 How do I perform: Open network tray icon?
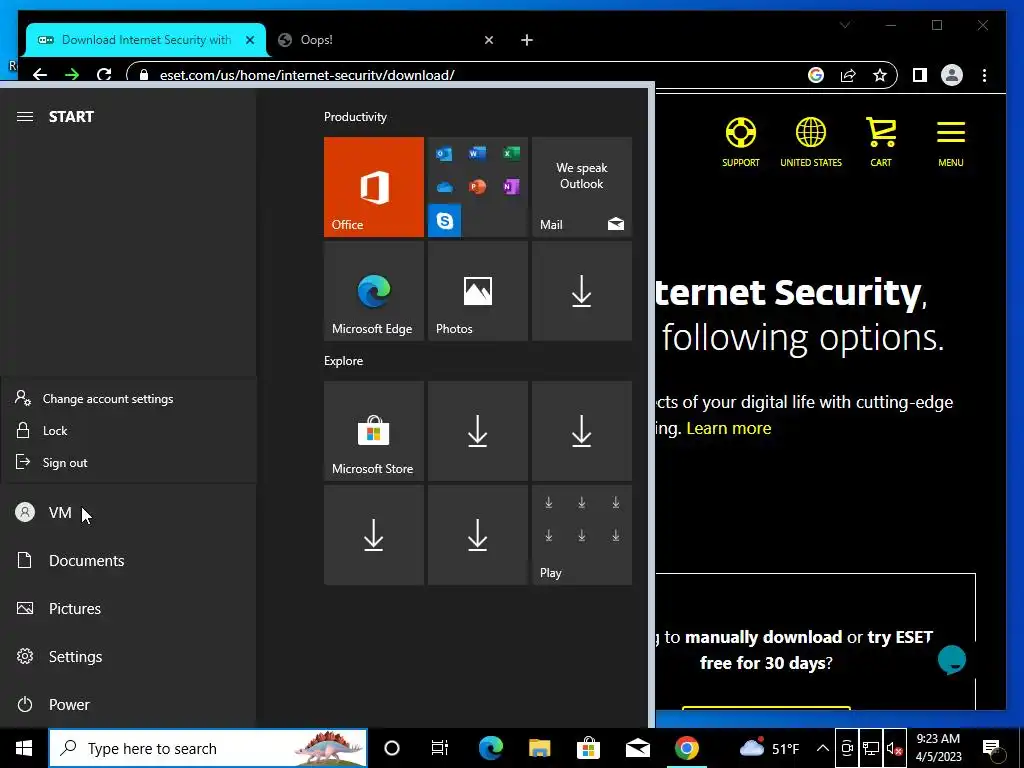[871, 748]
